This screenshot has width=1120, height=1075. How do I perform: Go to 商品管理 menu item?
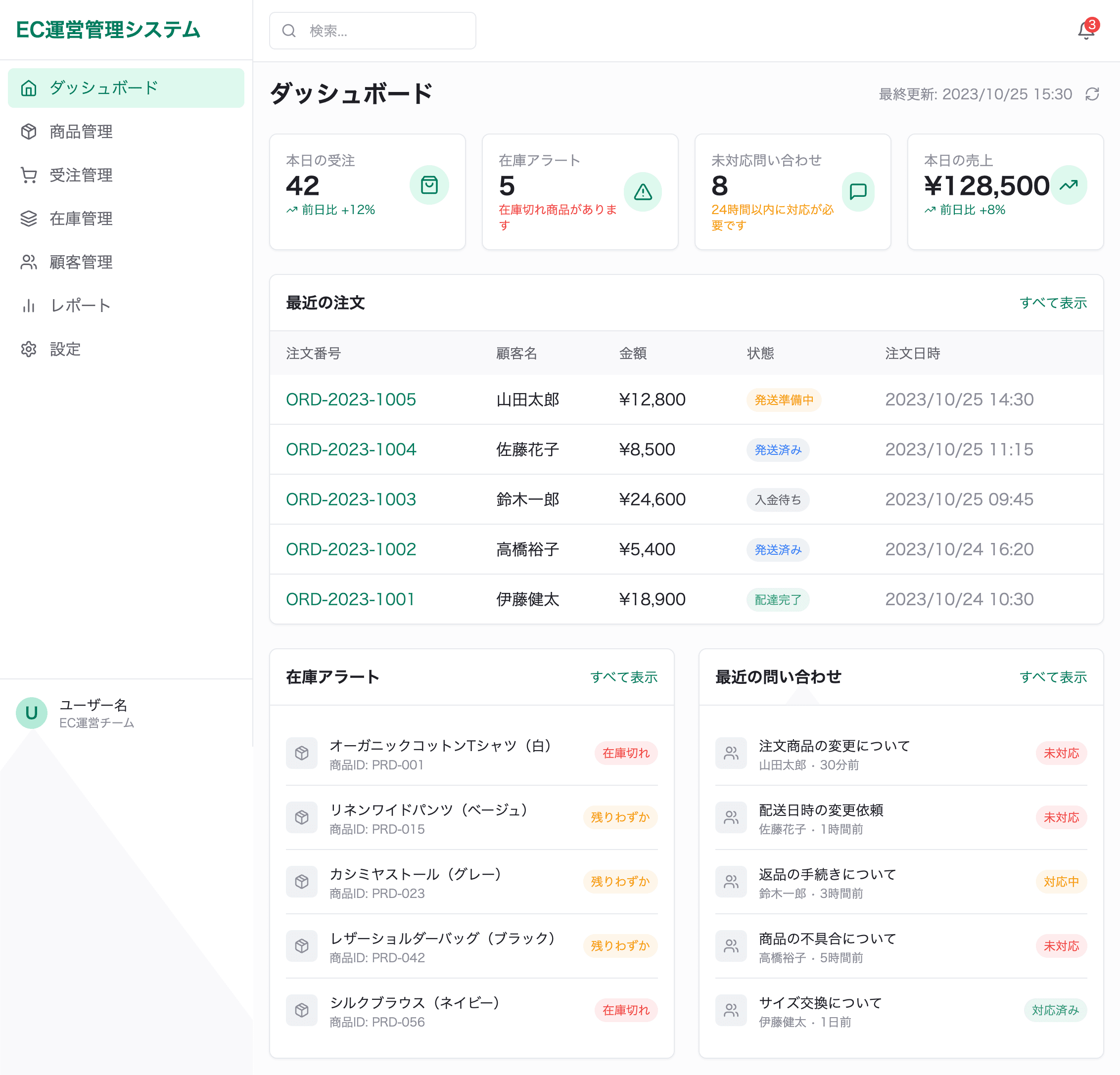click(x=126, y=132)
